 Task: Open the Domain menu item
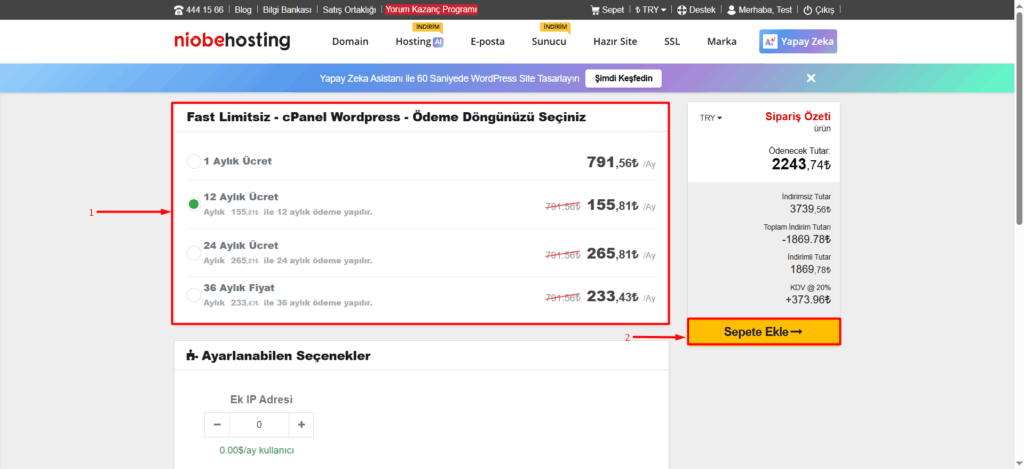click(350, 41)
